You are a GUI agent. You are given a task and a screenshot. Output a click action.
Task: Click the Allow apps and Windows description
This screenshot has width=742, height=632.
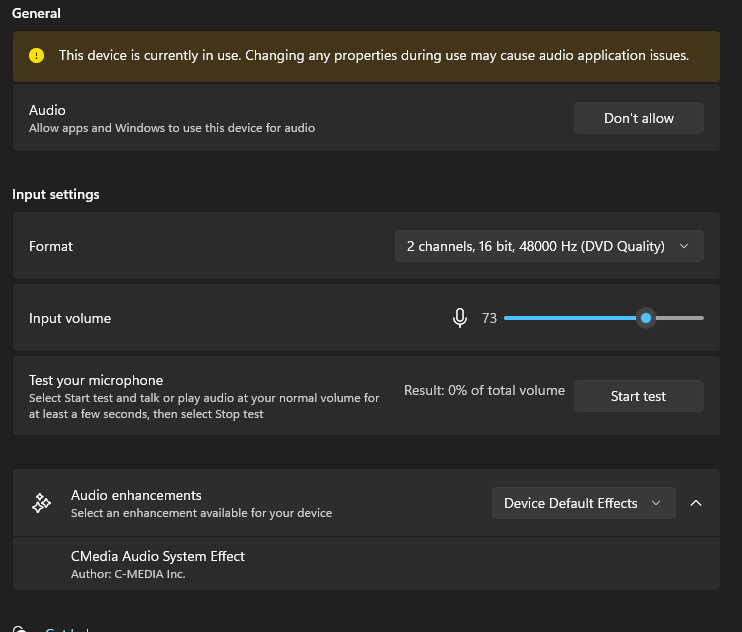tap(172, 128)
